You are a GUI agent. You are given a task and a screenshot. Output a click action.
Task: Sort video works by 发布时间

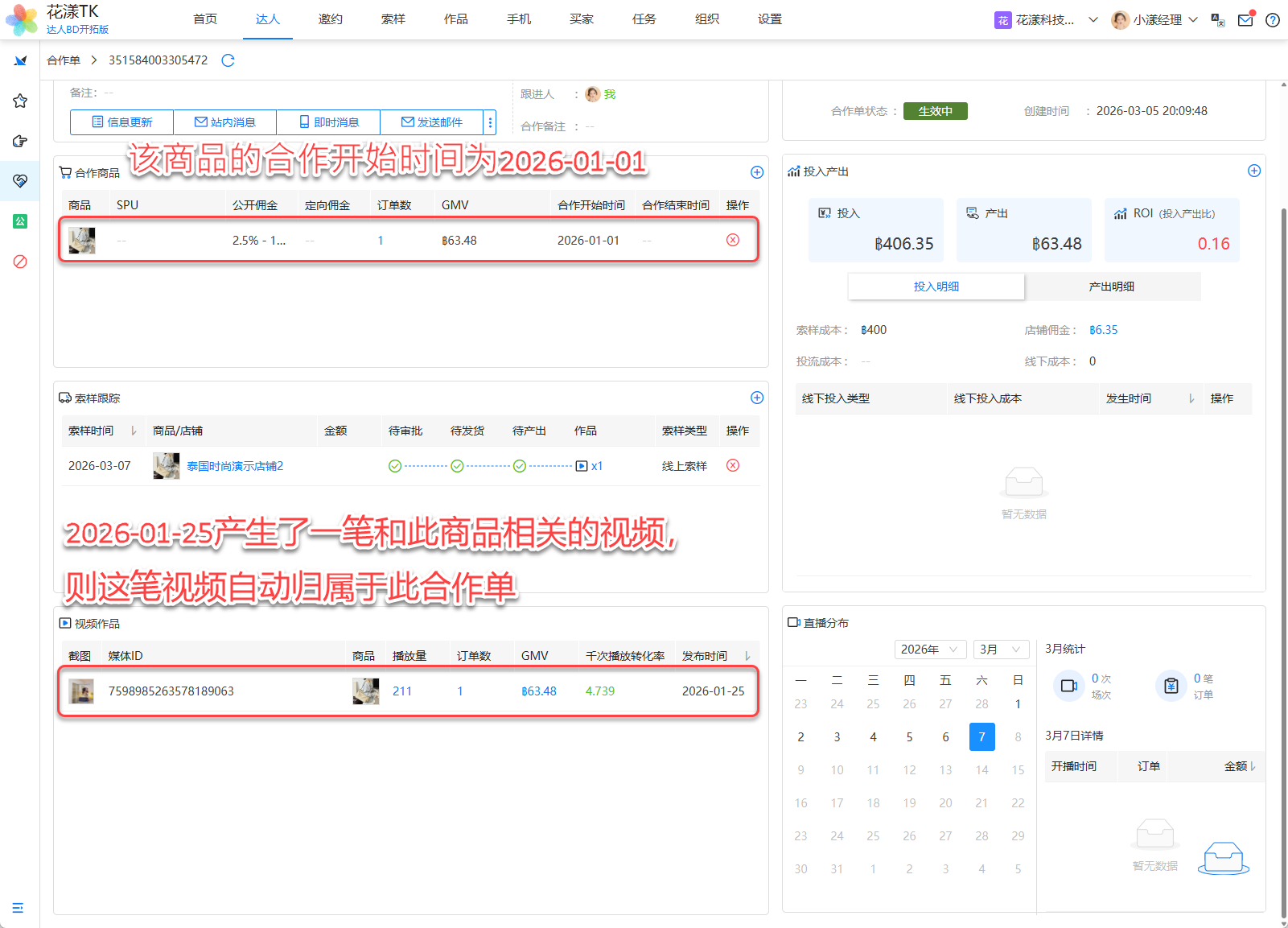[747, 656]
